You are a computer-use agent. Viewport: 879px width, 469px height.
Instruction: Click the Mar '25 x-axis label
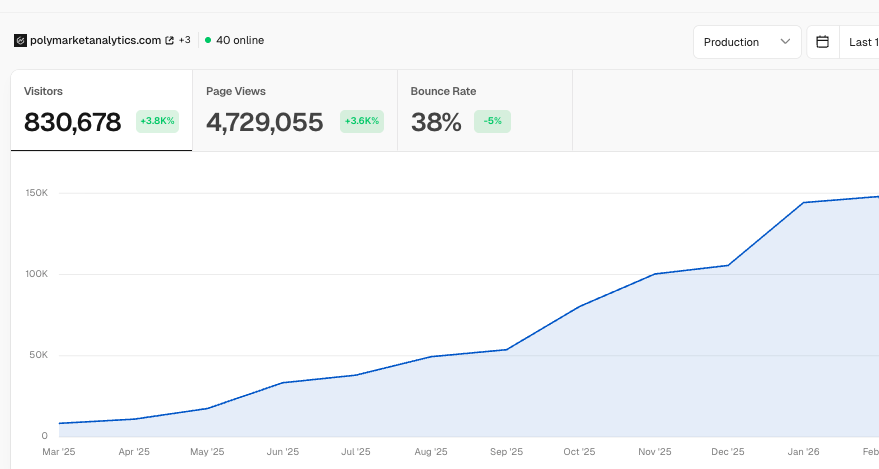click(x=59, y=452)
